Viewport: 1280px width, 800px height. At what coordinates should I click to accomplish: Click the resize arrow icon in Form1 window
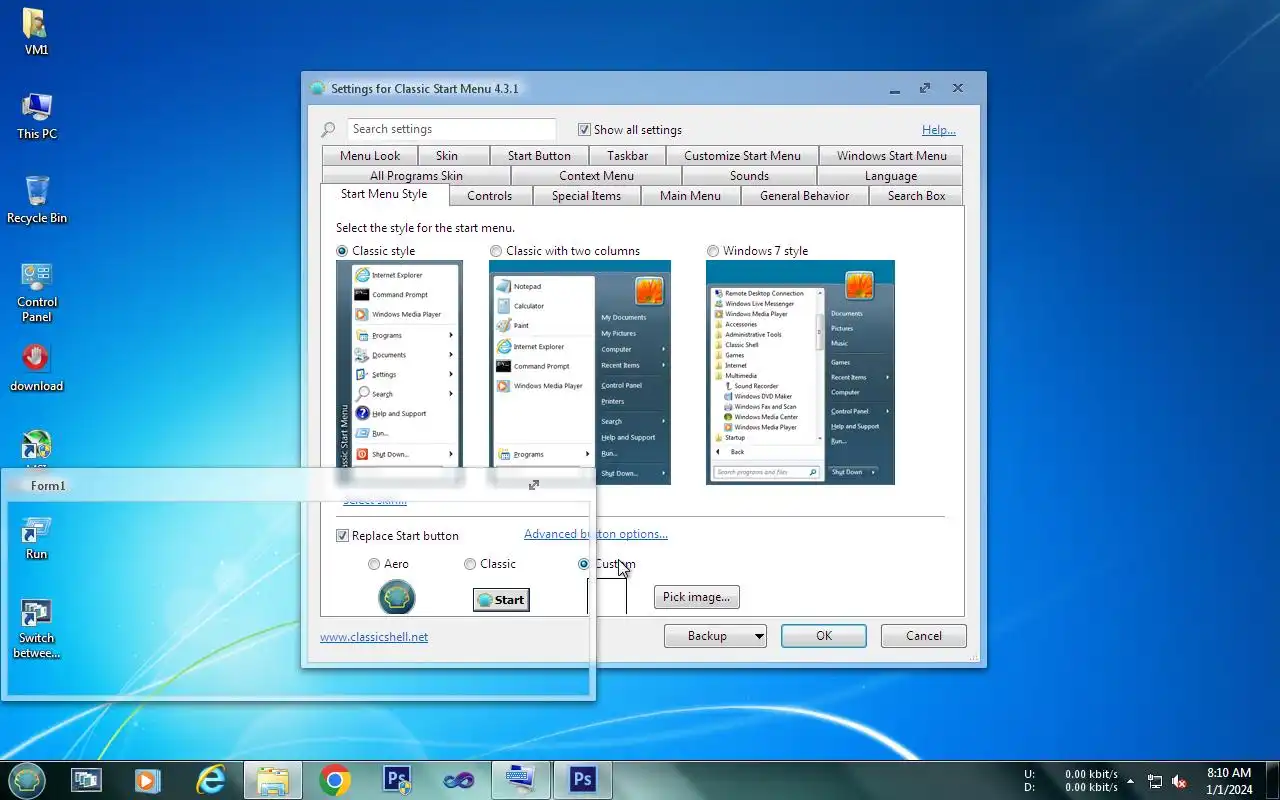point(534,485)
